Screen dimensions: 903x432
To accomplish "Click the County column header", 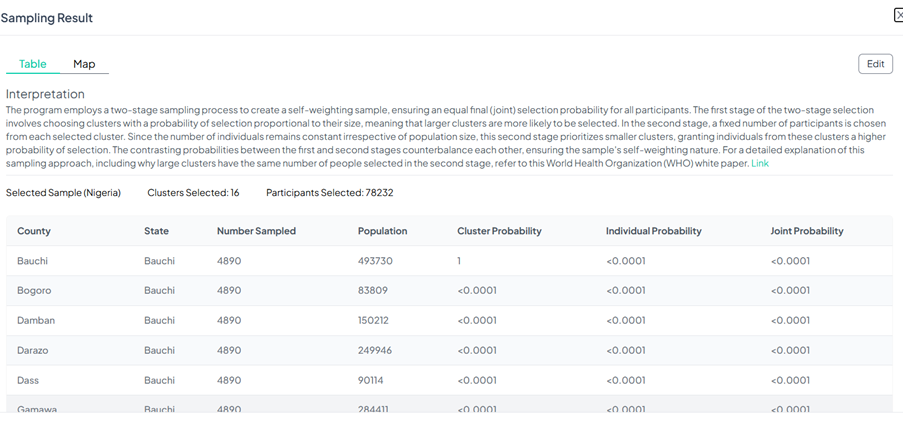I will click(34, 231).
